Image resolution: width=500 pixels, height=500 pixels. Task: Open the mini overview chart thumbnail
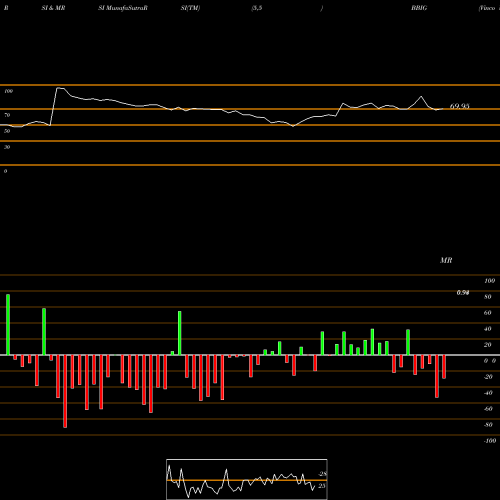247,479
